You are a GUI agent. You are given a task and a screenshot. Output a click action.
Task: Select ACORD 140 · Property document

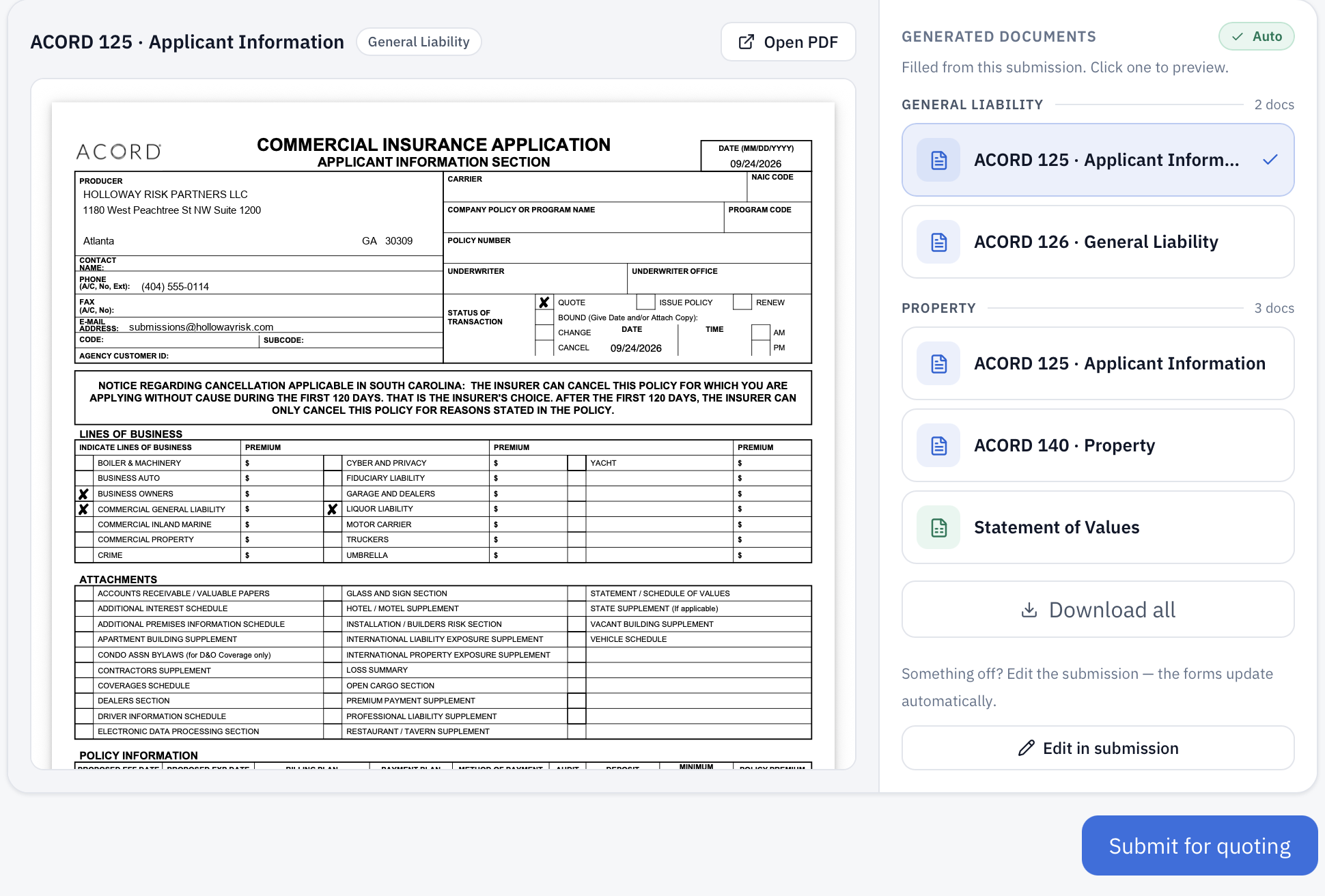[x=1098, y=445]
